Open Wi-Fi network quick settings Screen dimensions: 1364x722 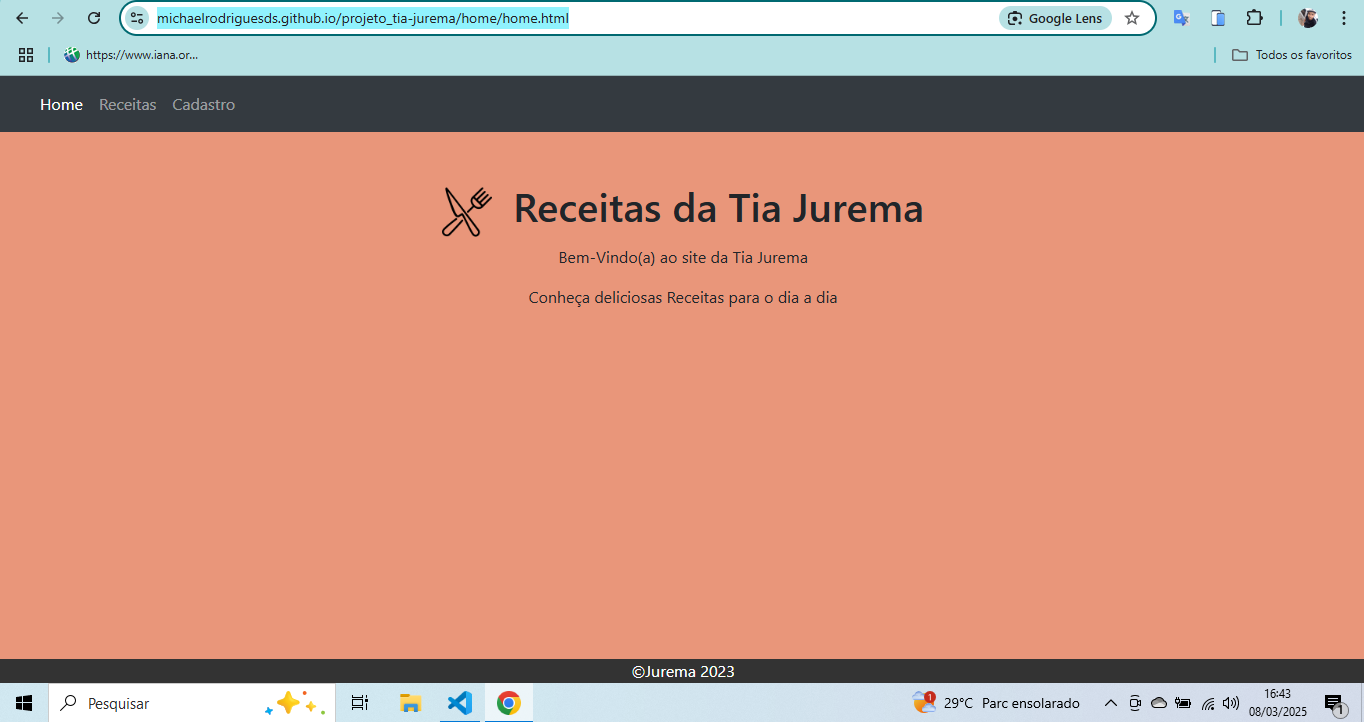1206,703
